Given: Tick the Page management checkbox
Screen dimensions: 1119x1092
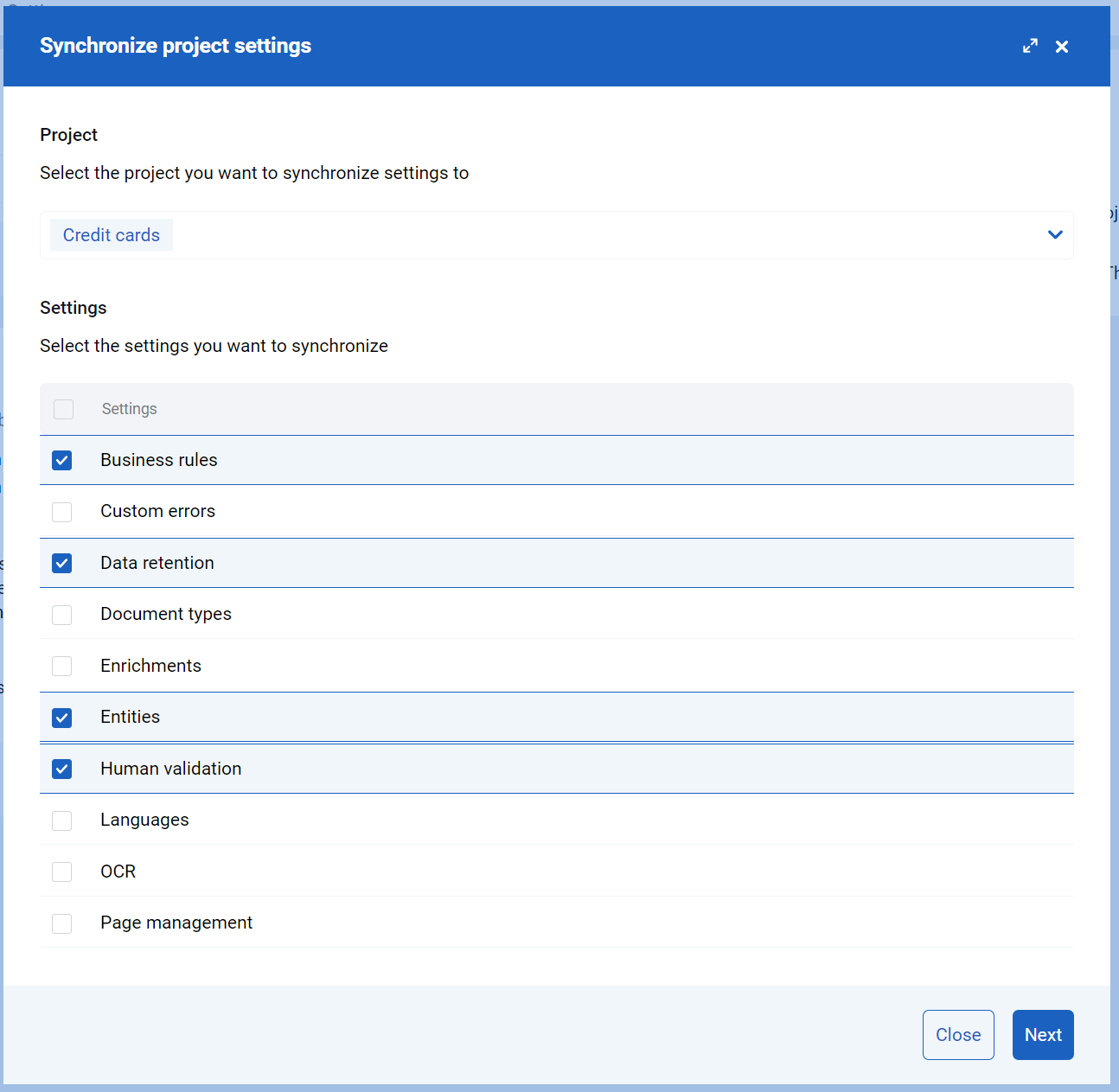Looking at the screenshot, I should click(x=61, y=923).
